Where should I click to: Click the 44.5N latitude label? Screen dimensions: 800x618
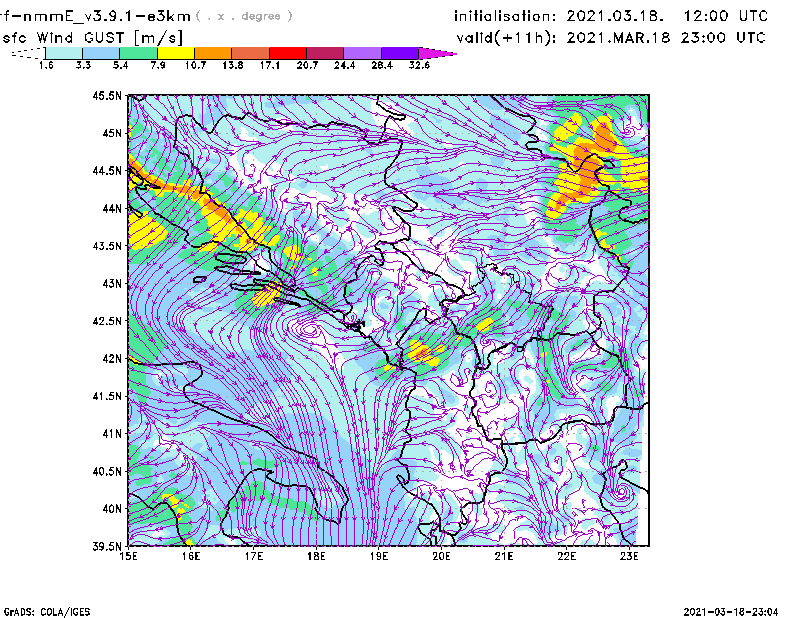pos(107,170)
